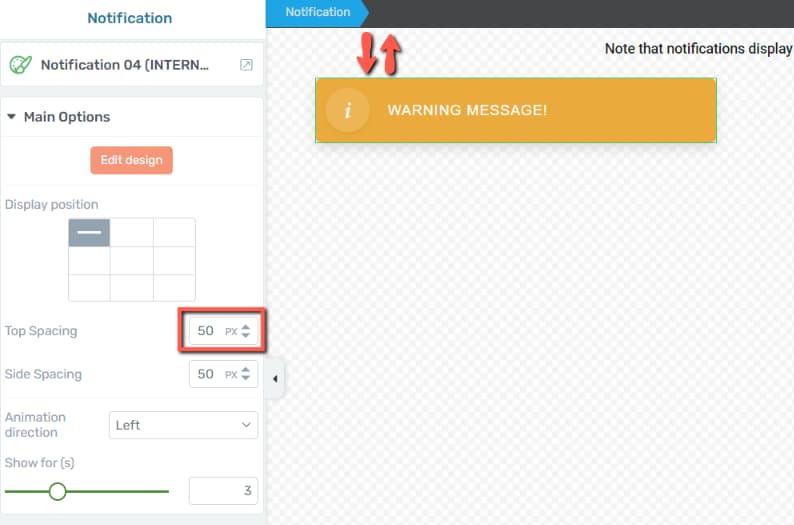Click the info icon on warning notification
Viewport: 794px width, 525px height.
(x=347, y=110)
